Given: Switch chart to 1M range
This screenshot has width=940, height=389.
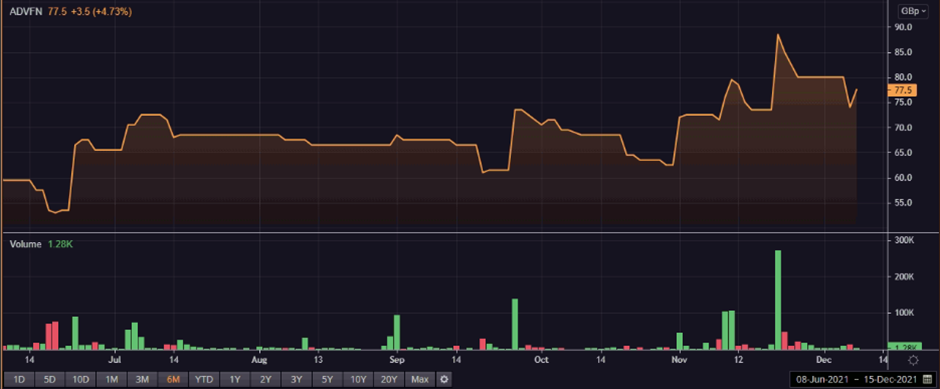Looking at the screenshot, I should tap(112, 379).
